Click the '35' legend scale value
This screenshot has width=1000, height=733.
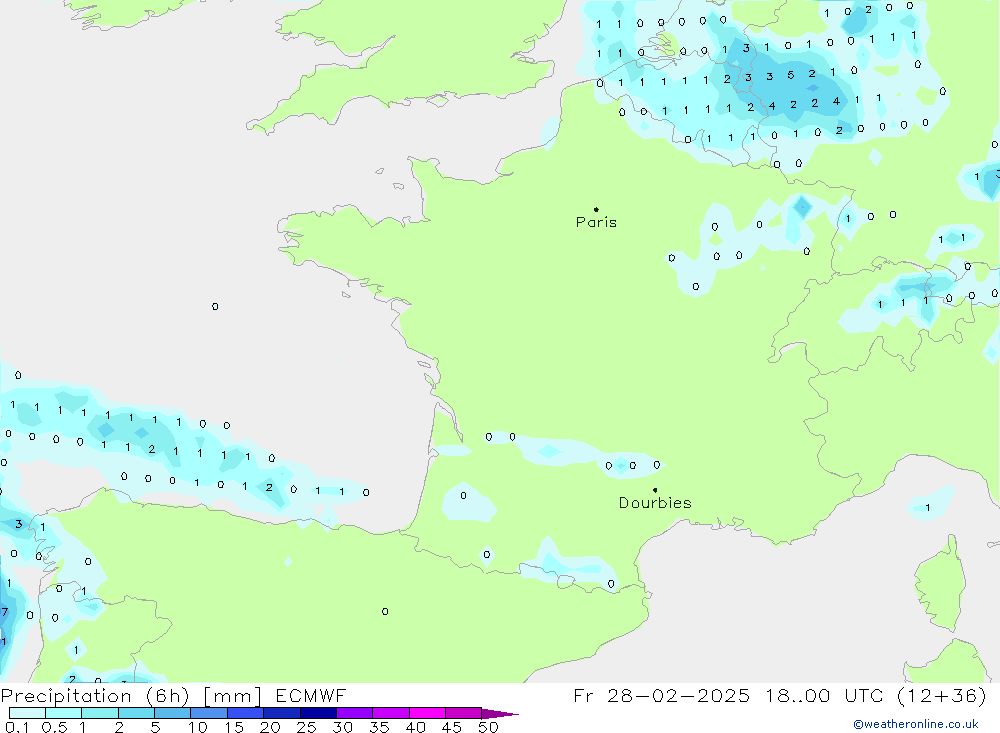pyautogui.click(x=379, y=727)
